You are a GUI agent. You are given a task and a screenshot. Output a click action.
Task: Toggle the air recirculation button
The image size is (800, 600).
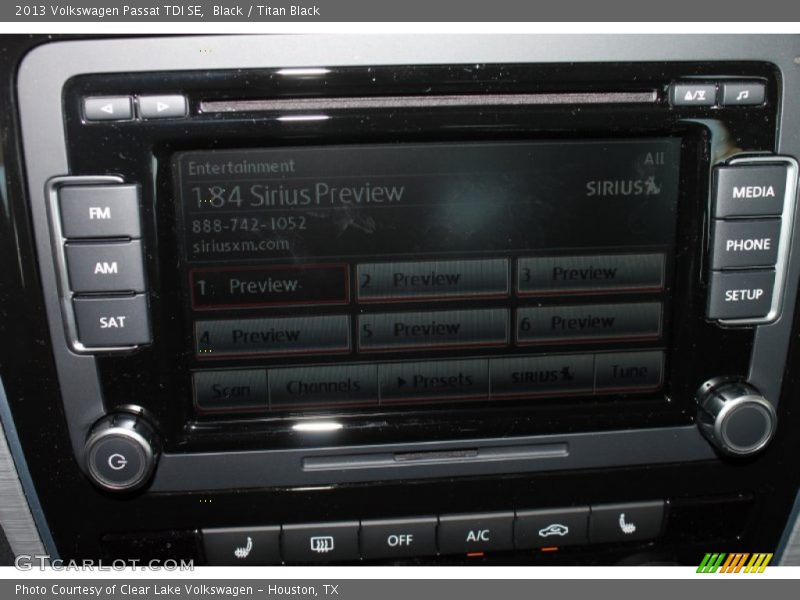552,531
